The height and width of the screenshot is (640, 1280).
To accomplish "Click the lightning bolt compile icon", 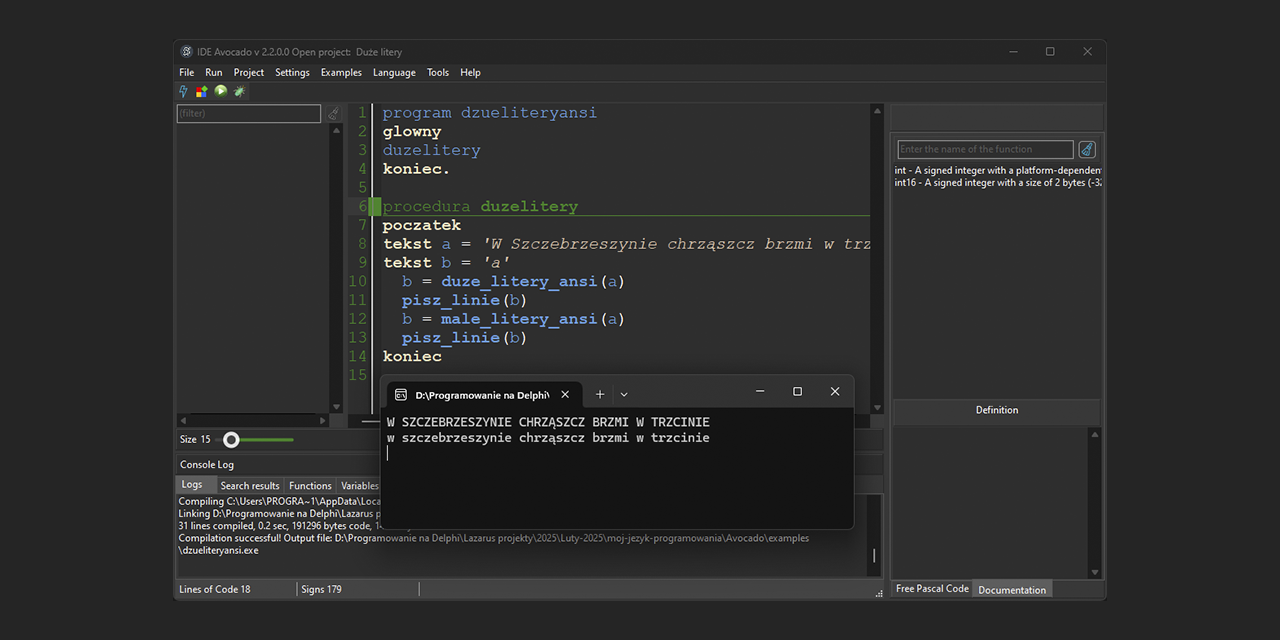I will [184, 91].
